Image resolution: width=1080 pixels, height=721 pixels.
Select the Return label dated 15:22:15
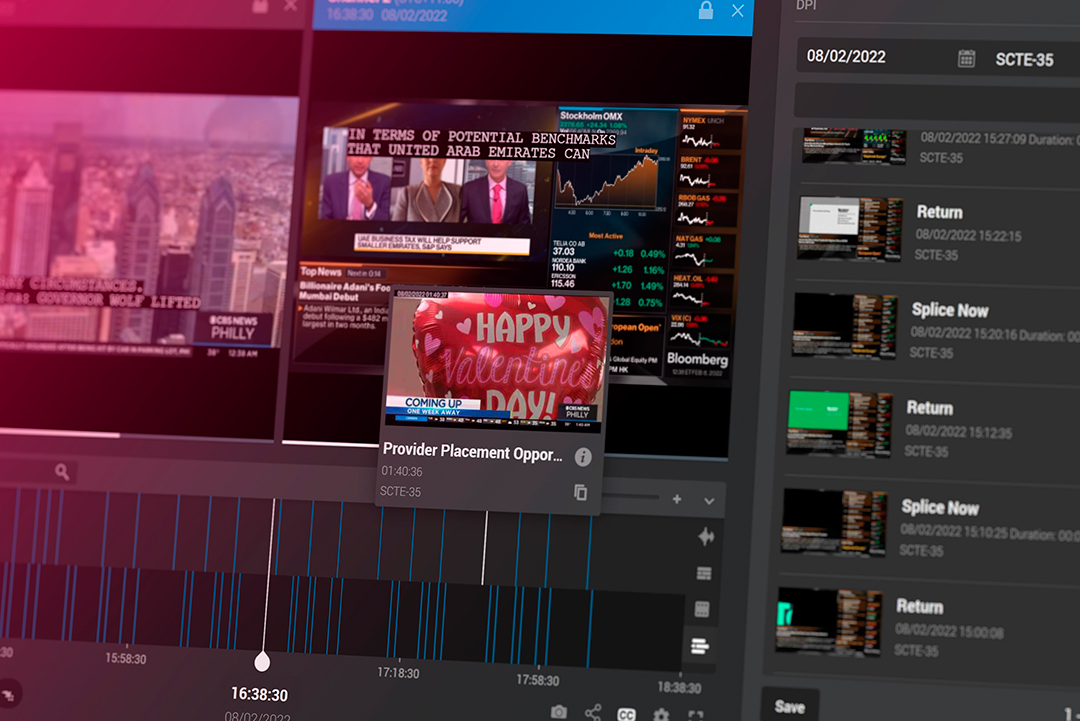pos(939,212)
